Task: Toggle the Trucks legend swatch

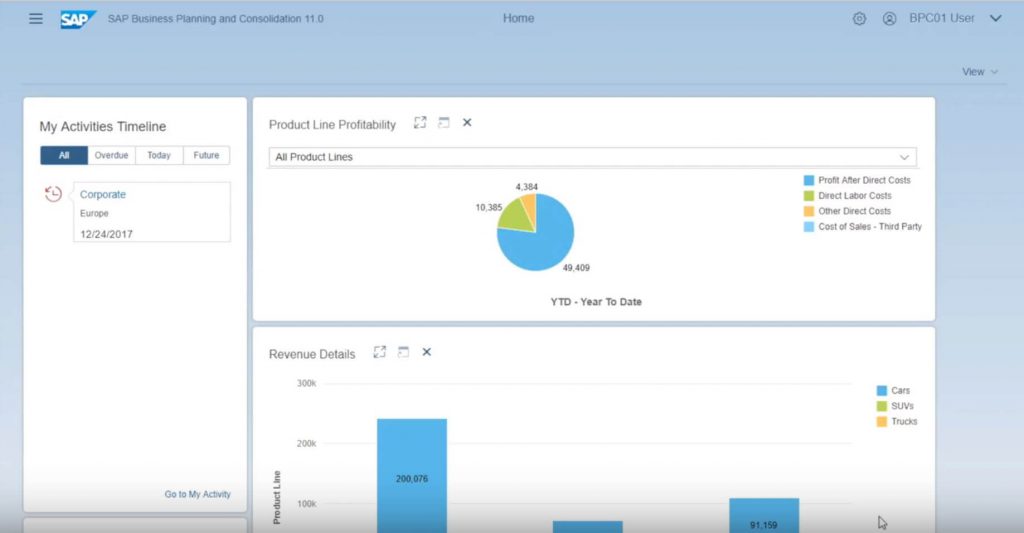Action: pos(882,422)
